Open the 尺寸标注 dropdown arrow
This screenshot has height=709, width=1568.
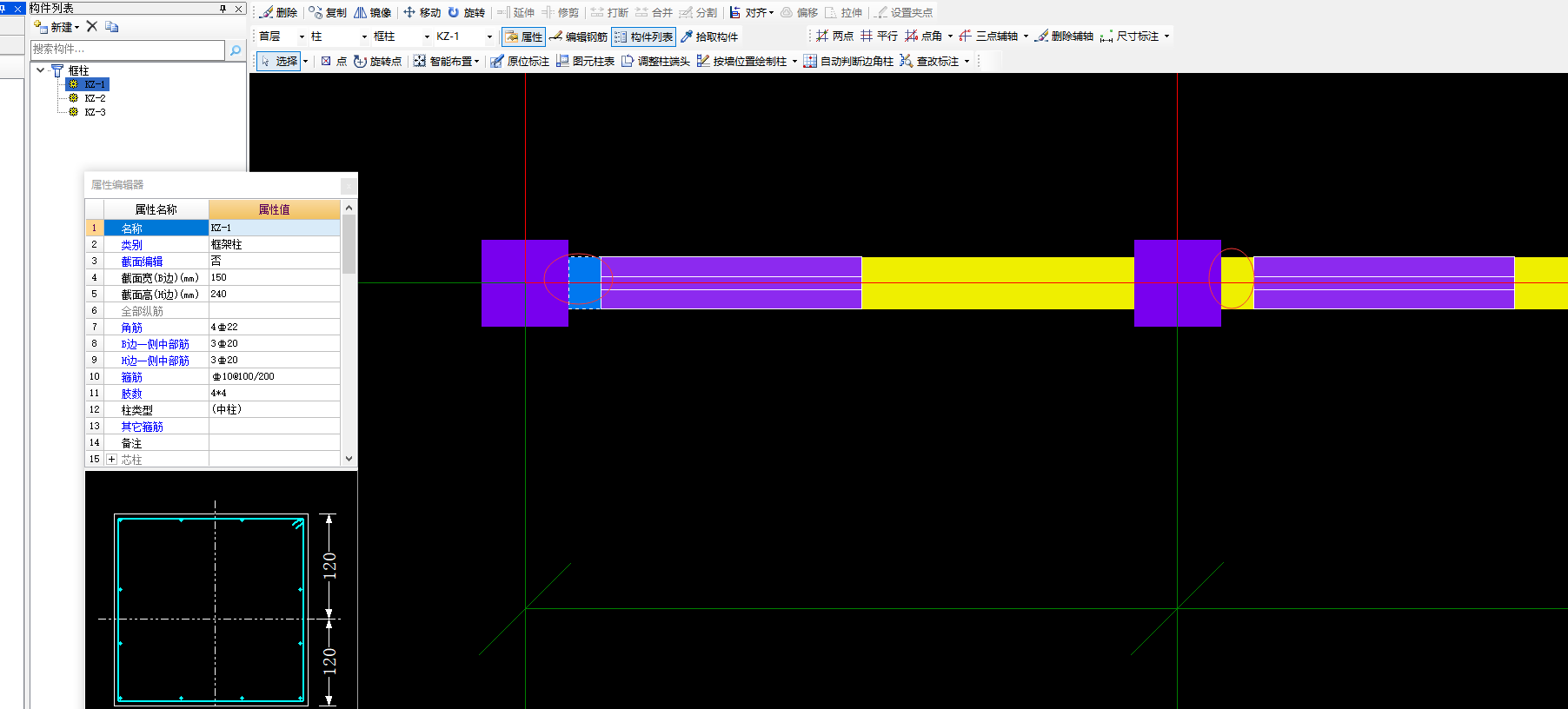pyautogui.click(x=1166, y=36)
